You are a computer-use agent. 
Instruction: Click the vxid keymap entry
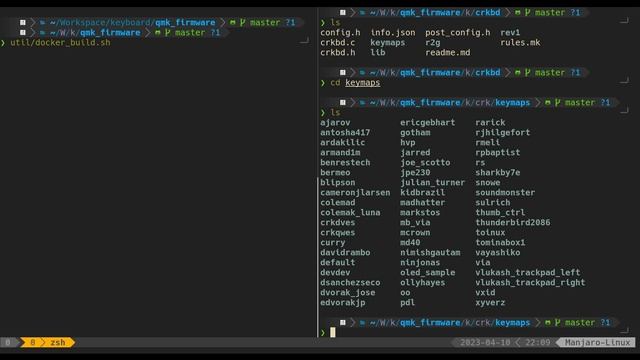(x=485, y=293)
